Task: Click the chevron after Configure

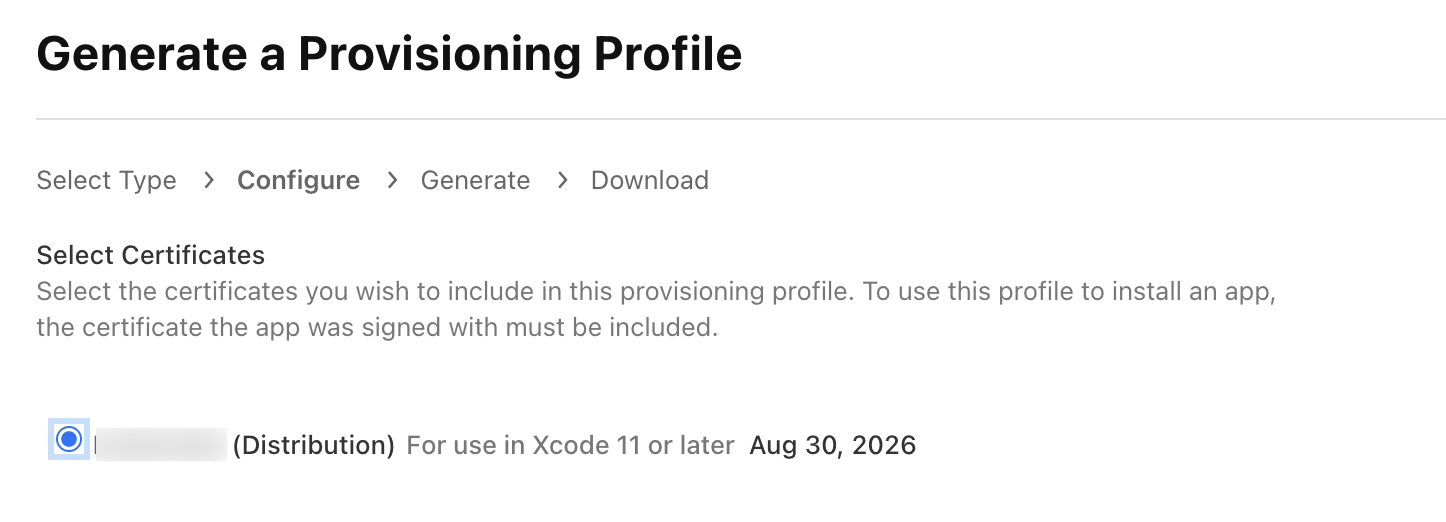Action: 392,180
